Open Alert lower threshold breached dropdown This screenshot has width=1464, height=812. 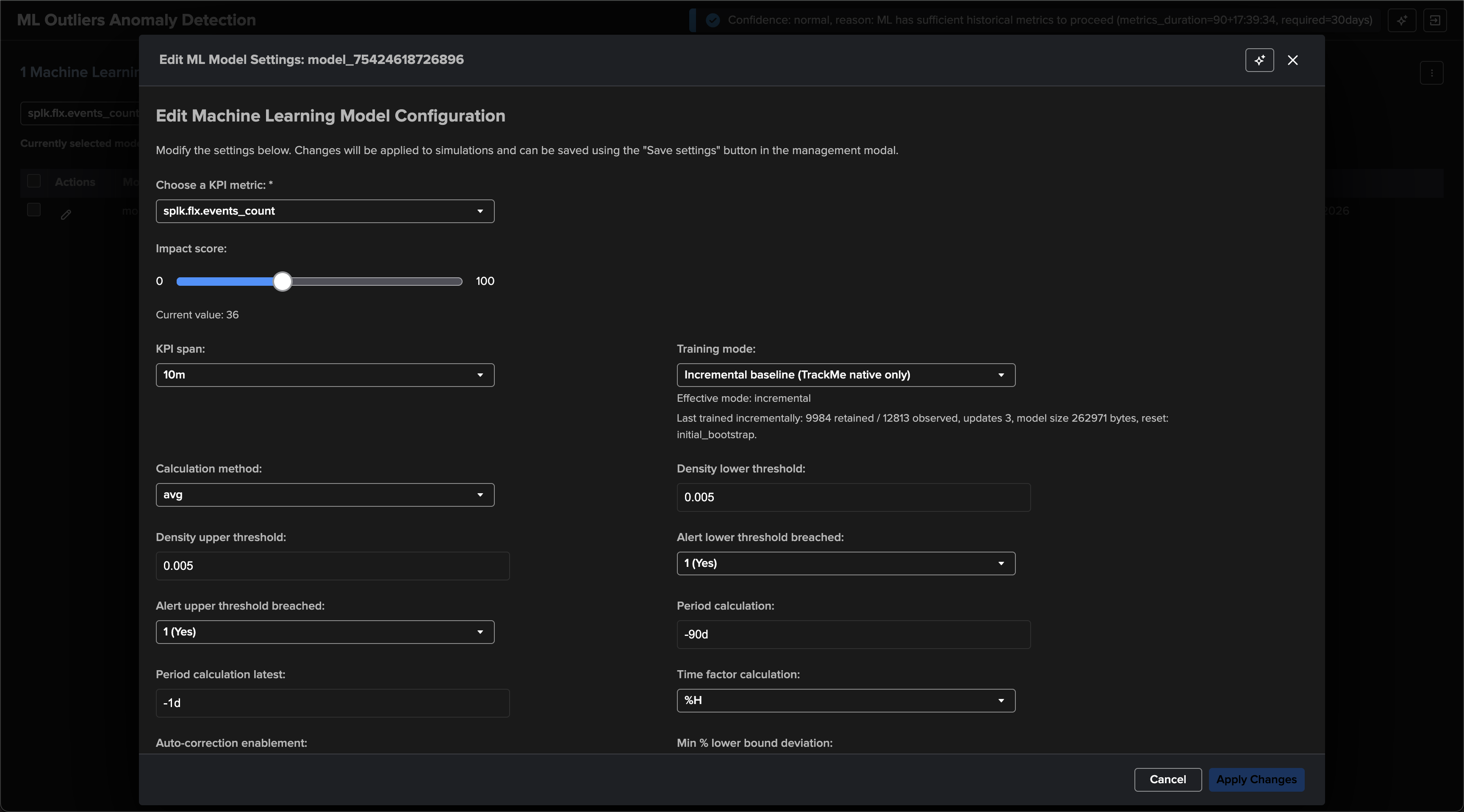click(846, 563)
